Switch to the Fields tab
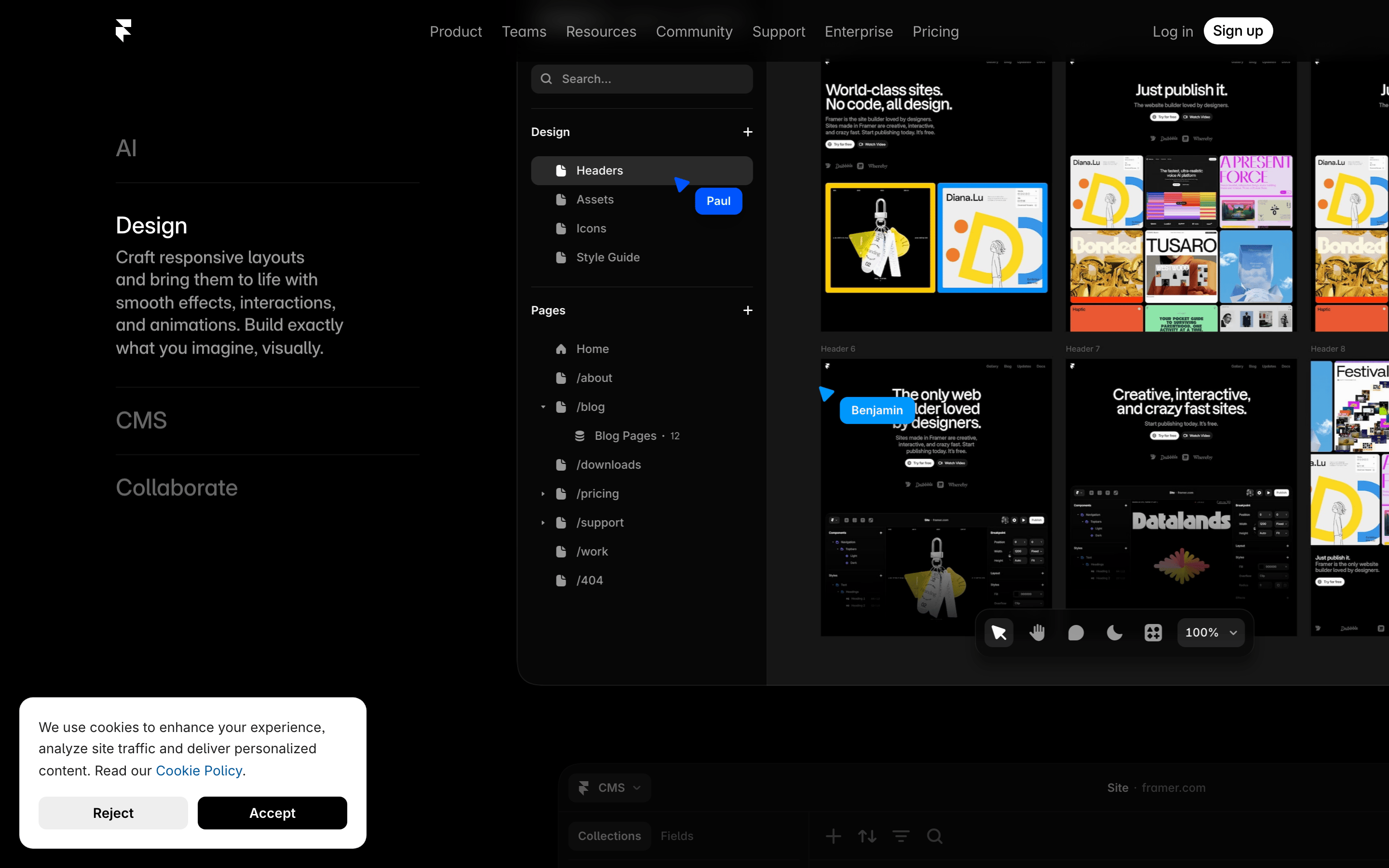1389x868 pixels. (x=677, y=836)
